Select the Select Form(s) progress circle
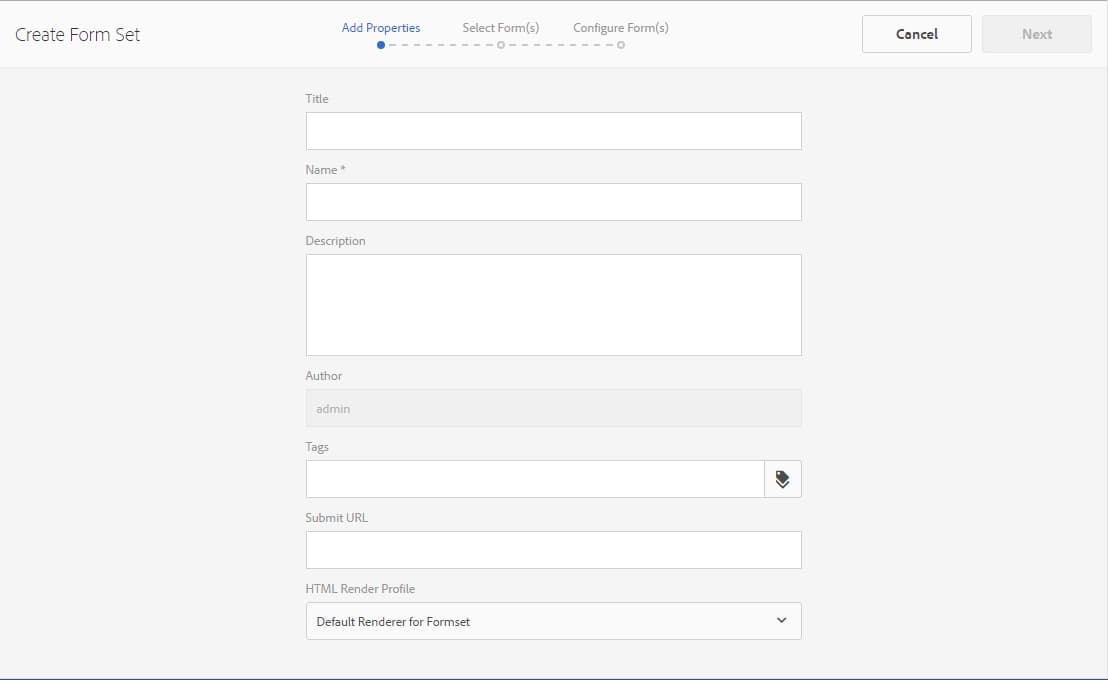The image size is (1108, 680). [500, 44]
